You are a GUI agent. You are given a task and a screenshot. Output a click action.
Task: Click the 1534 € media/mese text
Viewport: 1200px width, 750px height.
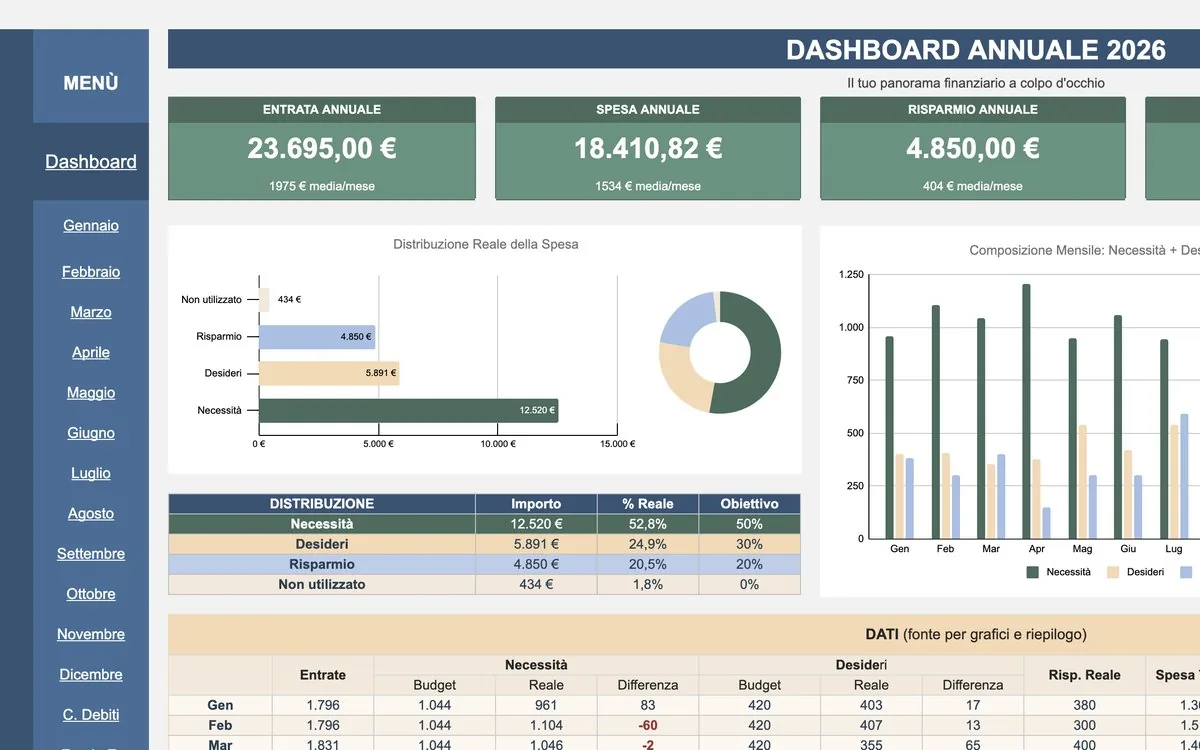[x=648, y=186]
